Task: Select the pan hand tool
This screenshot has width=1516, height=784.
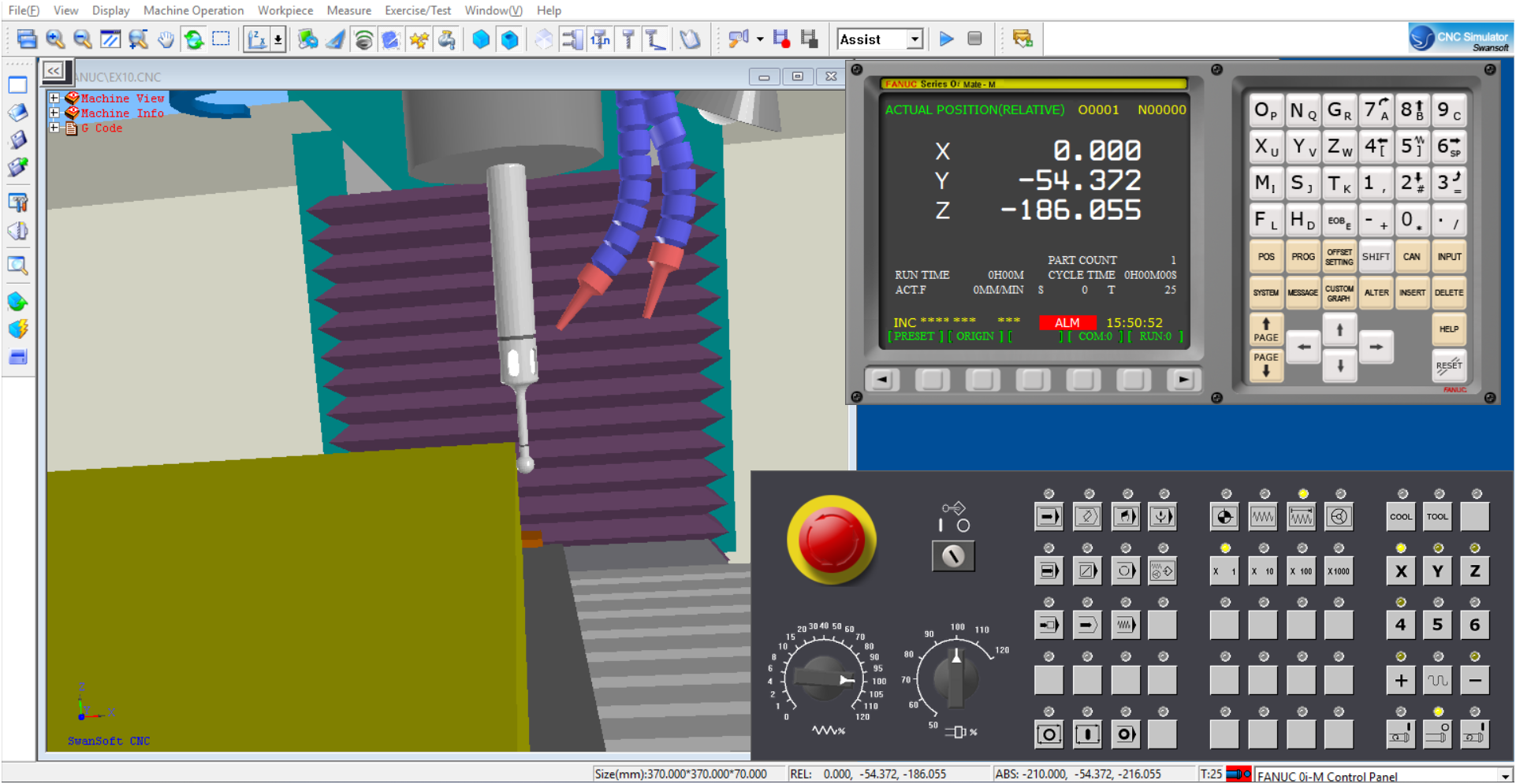Action: [x=166, y=39]
